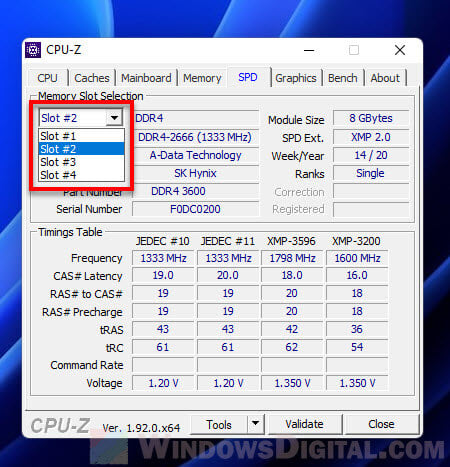
Task: Click the JEDEC #10 frequency 1333 MHz cell
Action: click(163, 258)
